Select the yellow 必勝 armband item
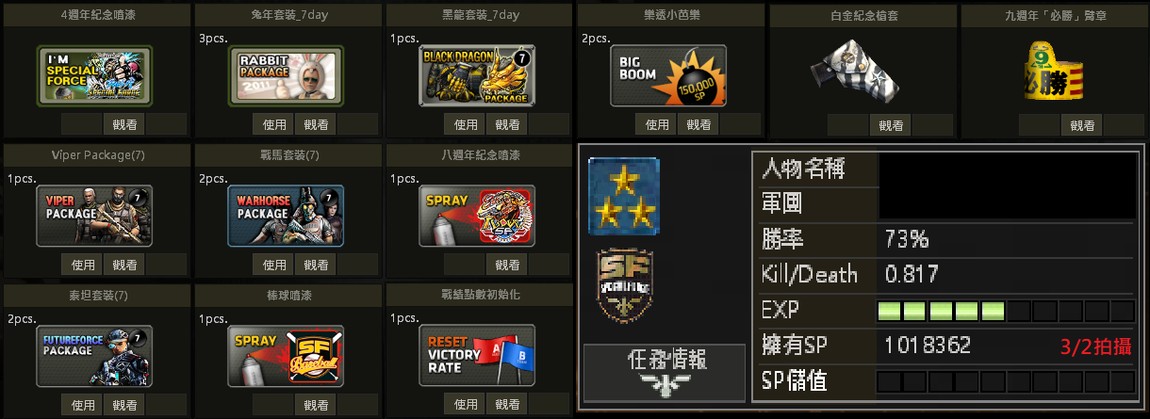Image resolution: width=1150 pixels, height=419 pixels. (1049, 71)
